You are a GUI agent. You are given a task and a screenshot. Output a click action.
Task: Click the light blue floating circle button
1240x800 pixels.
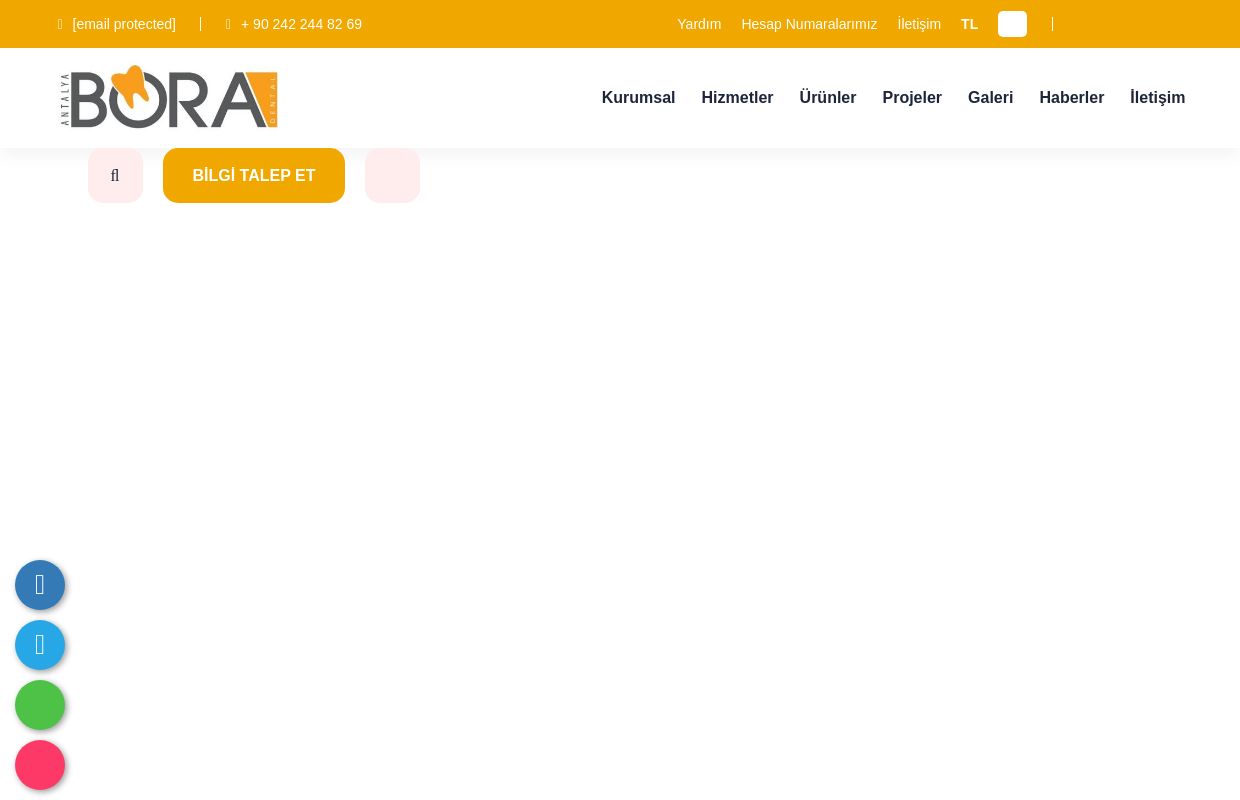[x=40, y=645]
